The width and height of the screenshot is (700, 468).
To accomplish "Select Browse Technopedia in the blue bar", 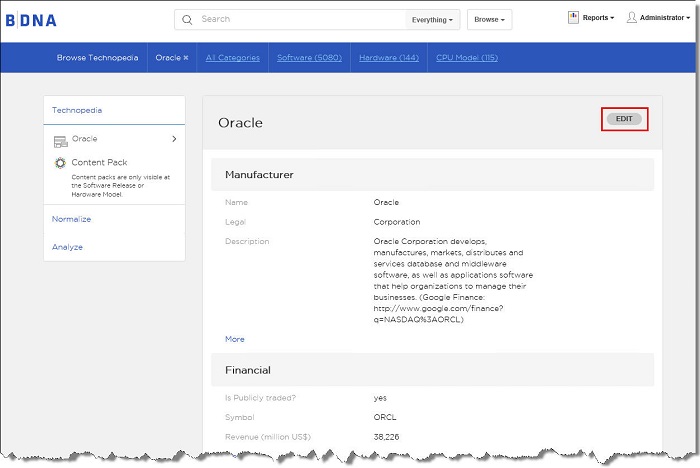I will (97, 58).
